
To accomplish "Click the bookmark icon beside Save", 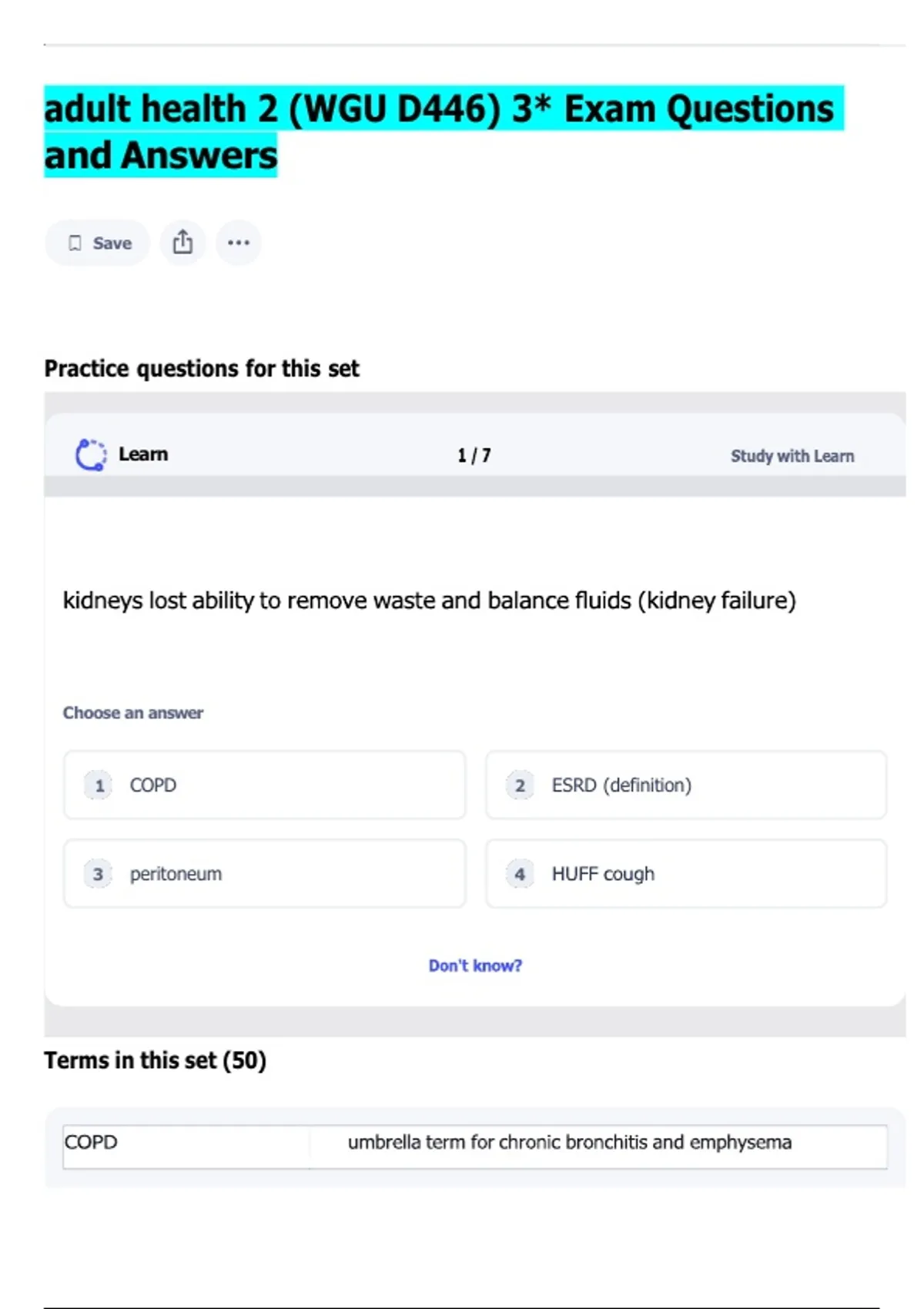I will click(75, 243).
